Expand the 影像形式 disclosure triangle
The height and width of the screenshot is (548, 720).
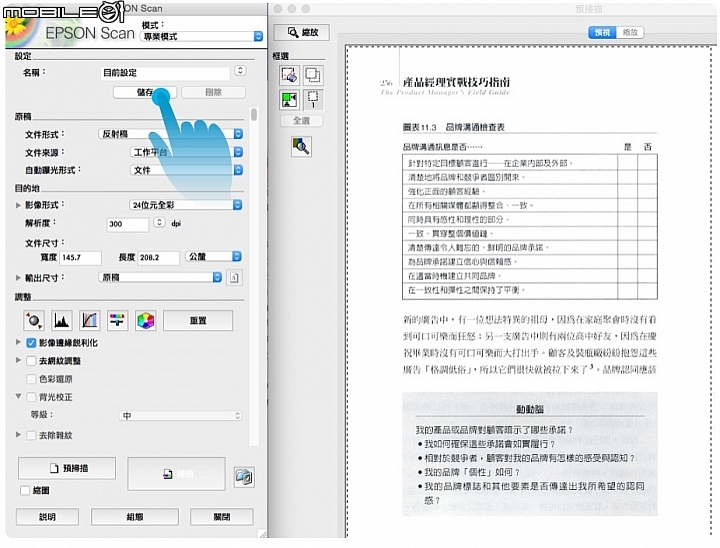(18, 205)
